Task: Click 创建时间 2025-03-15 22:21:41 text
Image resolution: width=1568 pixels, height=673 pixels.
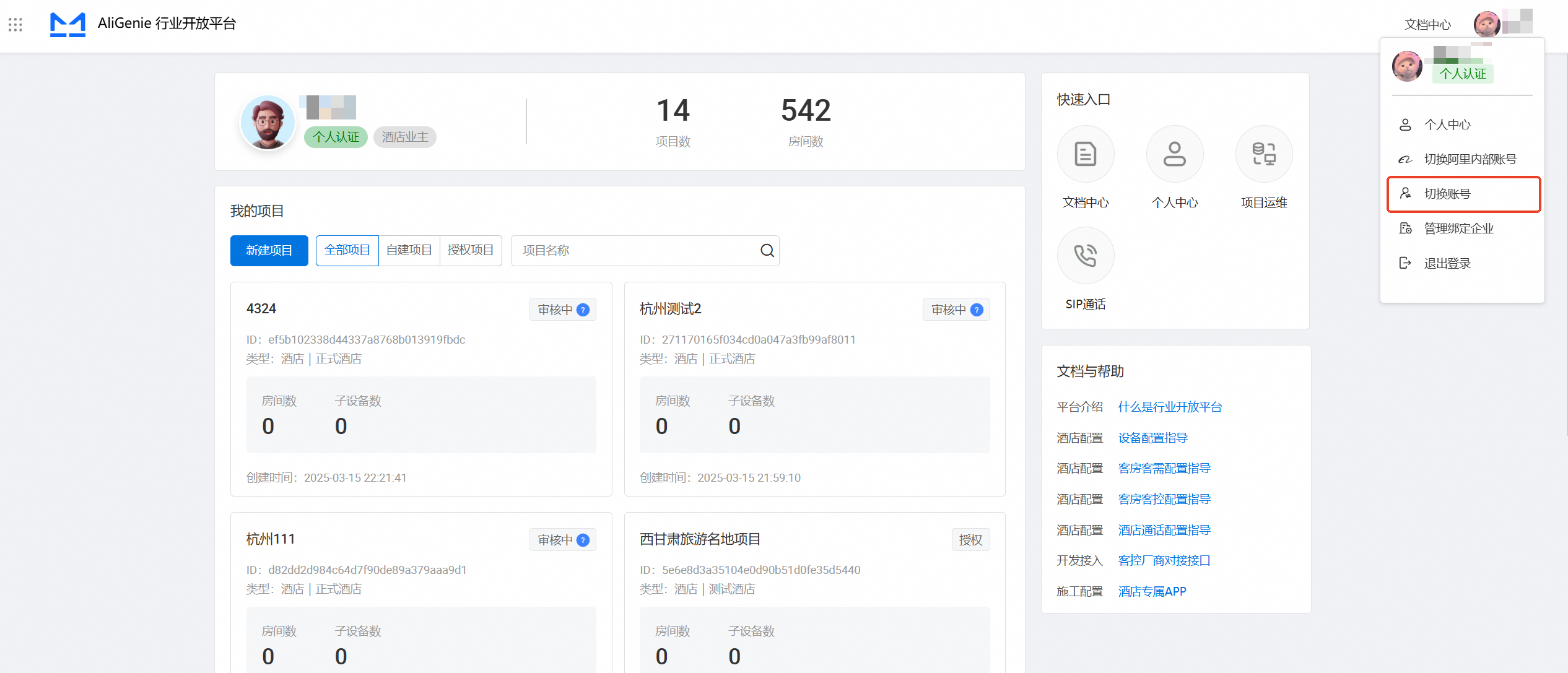Action: tap(326, 477)
